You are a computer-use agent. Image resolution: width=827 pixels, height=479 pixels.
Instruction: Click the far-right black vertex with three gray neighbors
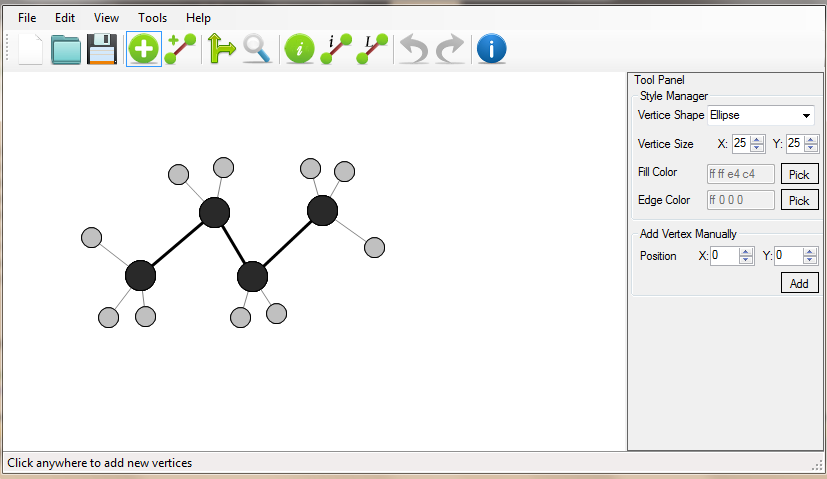[x=322, y=210]
